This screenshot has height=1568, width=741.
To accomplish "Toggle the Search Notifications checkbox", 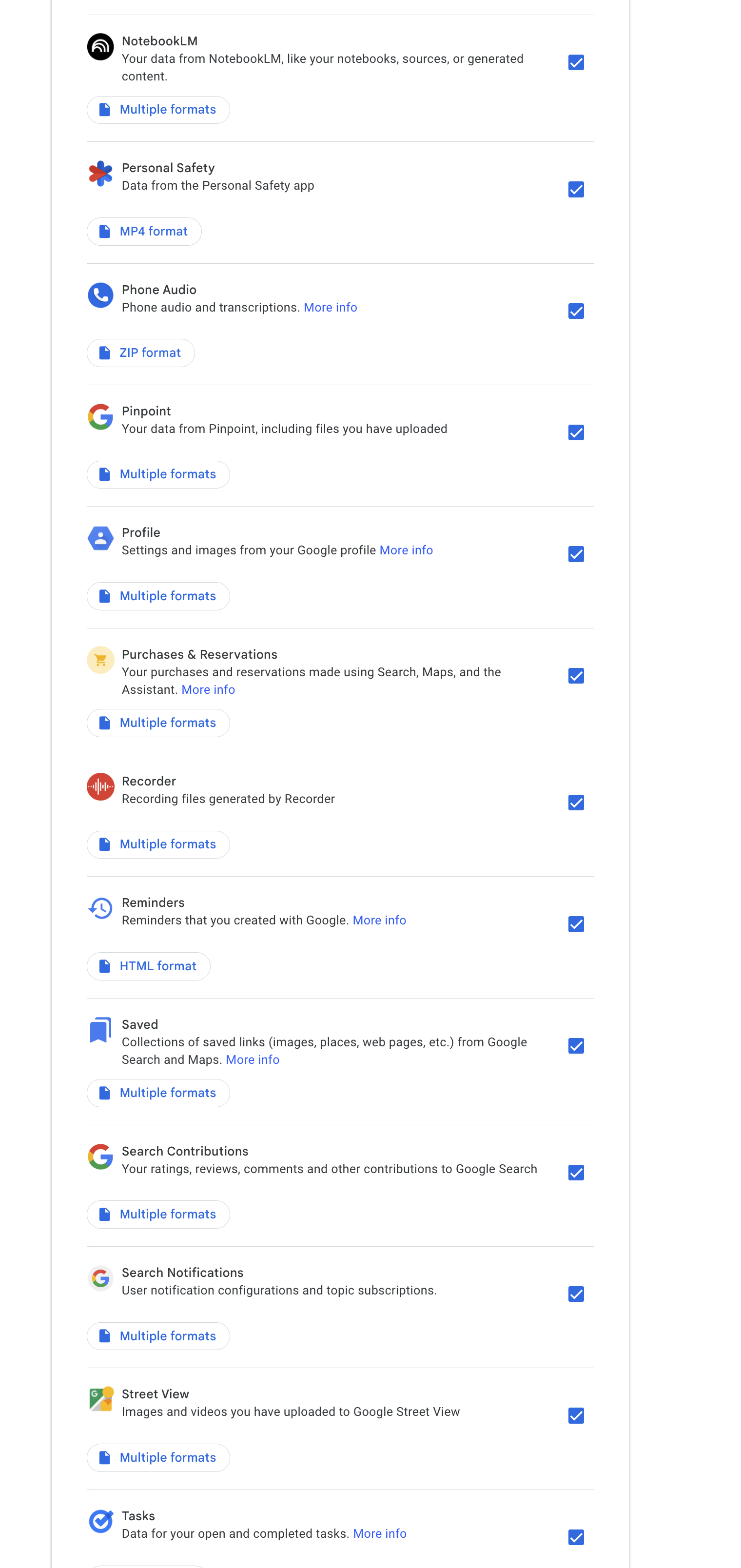I will 576,1294.
